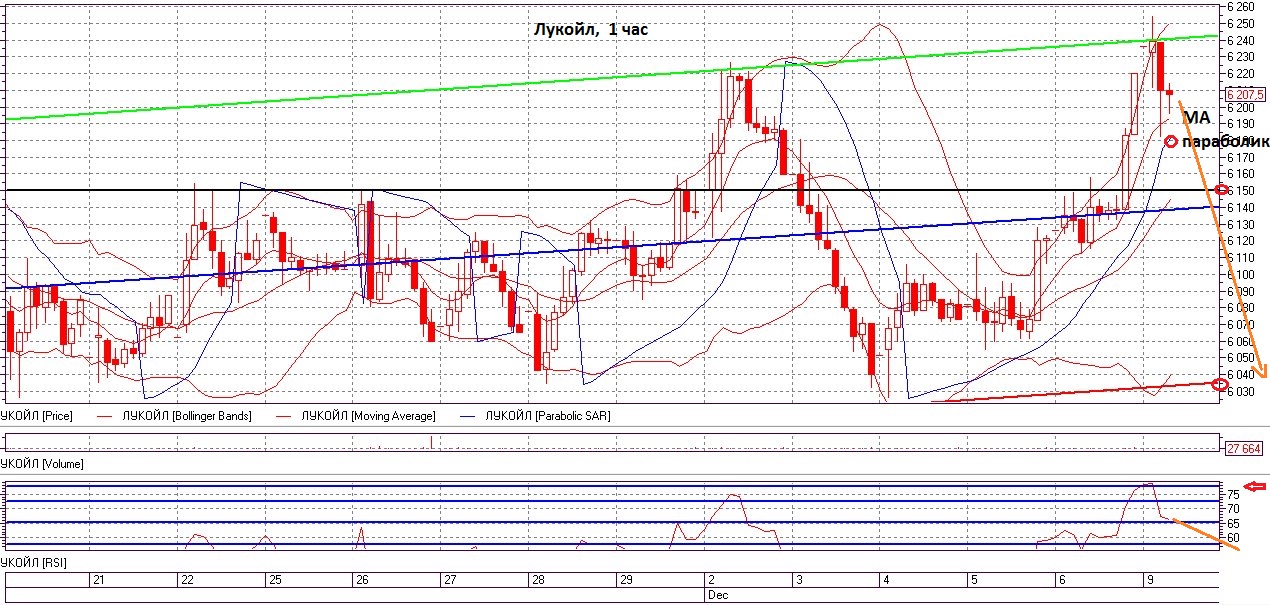Viewport: 1270px width, 605px height.
Task: Click the current price box 6 207,5
Action: (x=1245, y=94)
